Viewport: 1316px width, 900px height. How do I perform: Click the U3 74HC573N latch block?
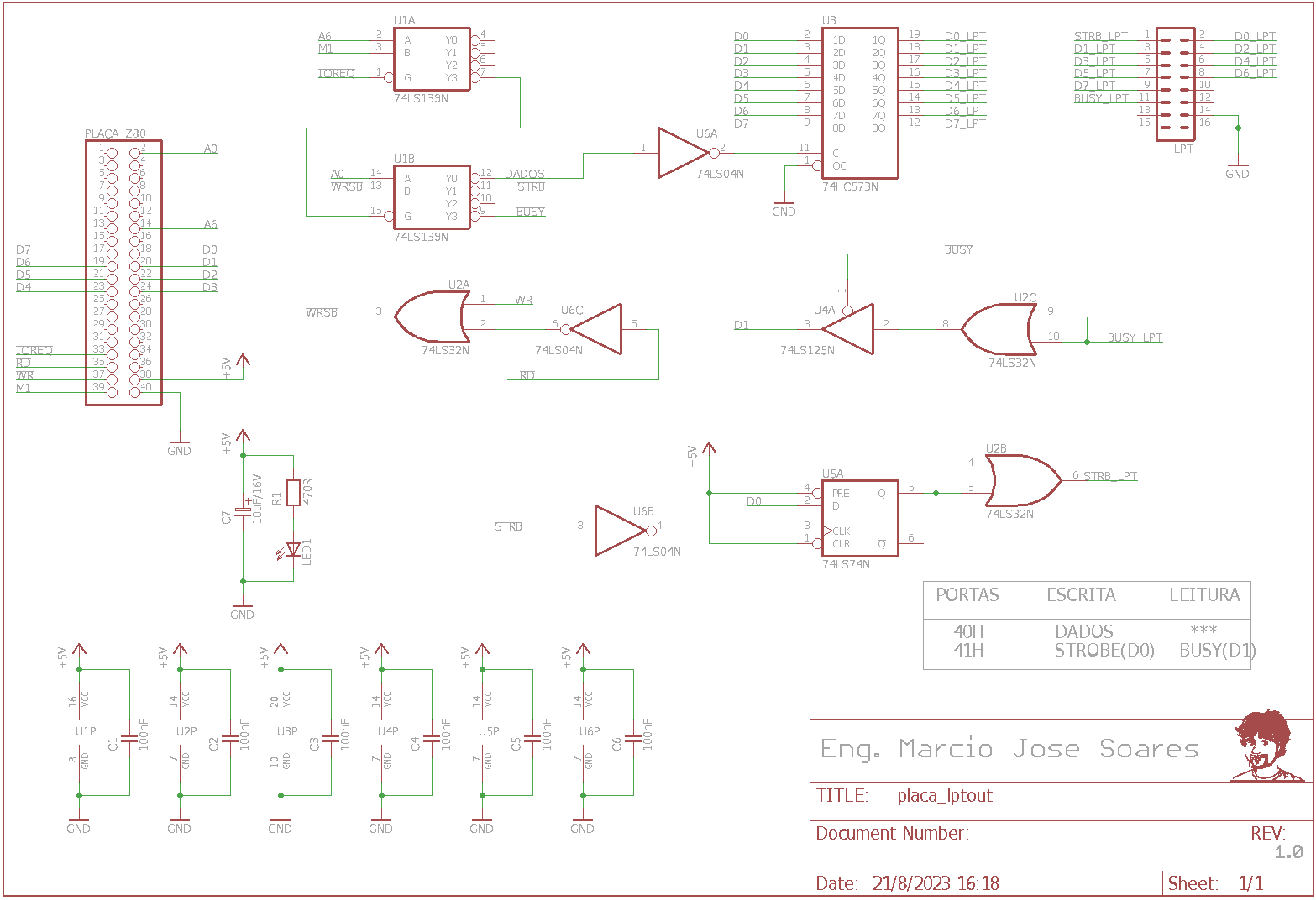(859, 102)
